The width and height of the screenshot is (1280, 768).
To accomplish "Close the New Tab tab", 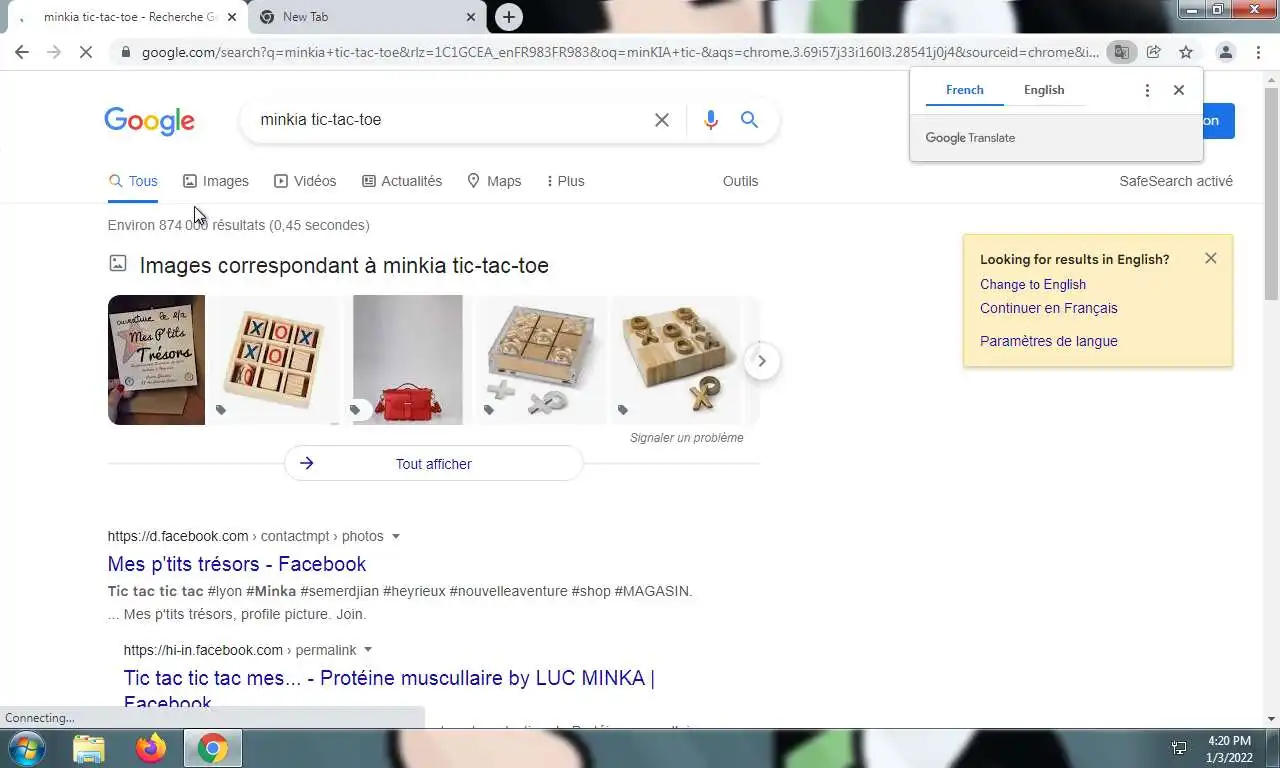I will click(x=471, y=17).
